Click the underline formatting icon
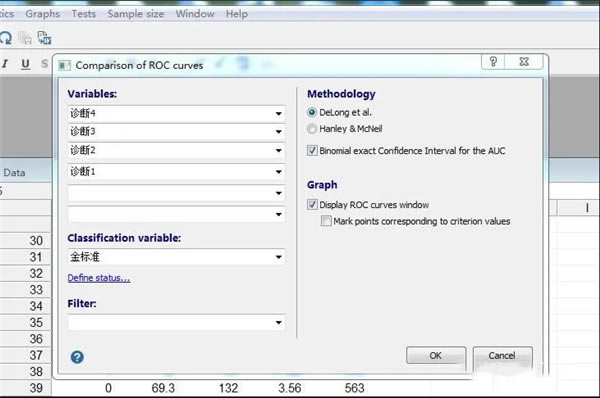 coord(25,64)
